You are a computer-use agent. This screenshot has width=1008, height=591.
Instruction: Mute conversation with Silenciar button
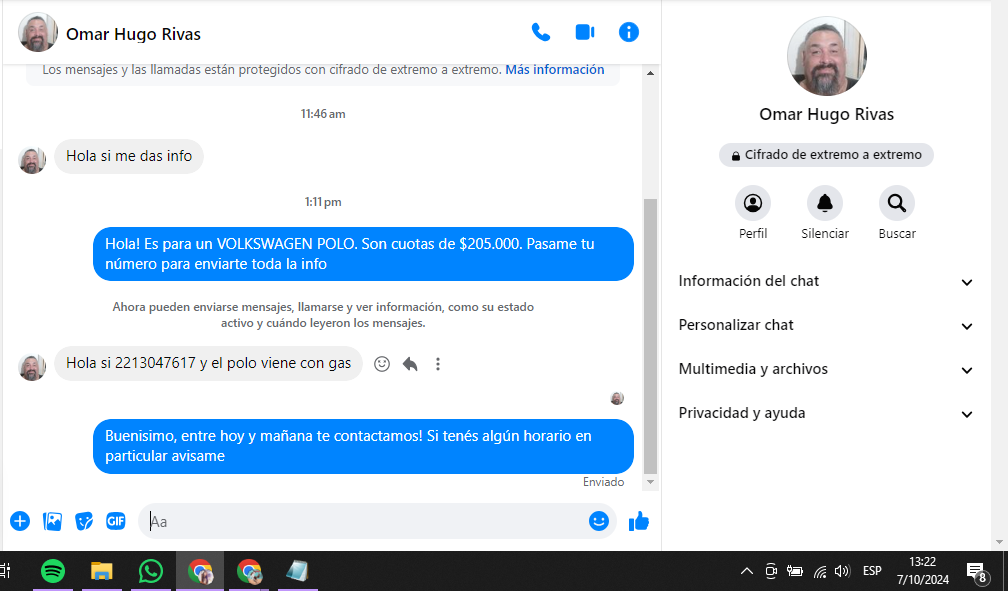(x=825, y=204)
